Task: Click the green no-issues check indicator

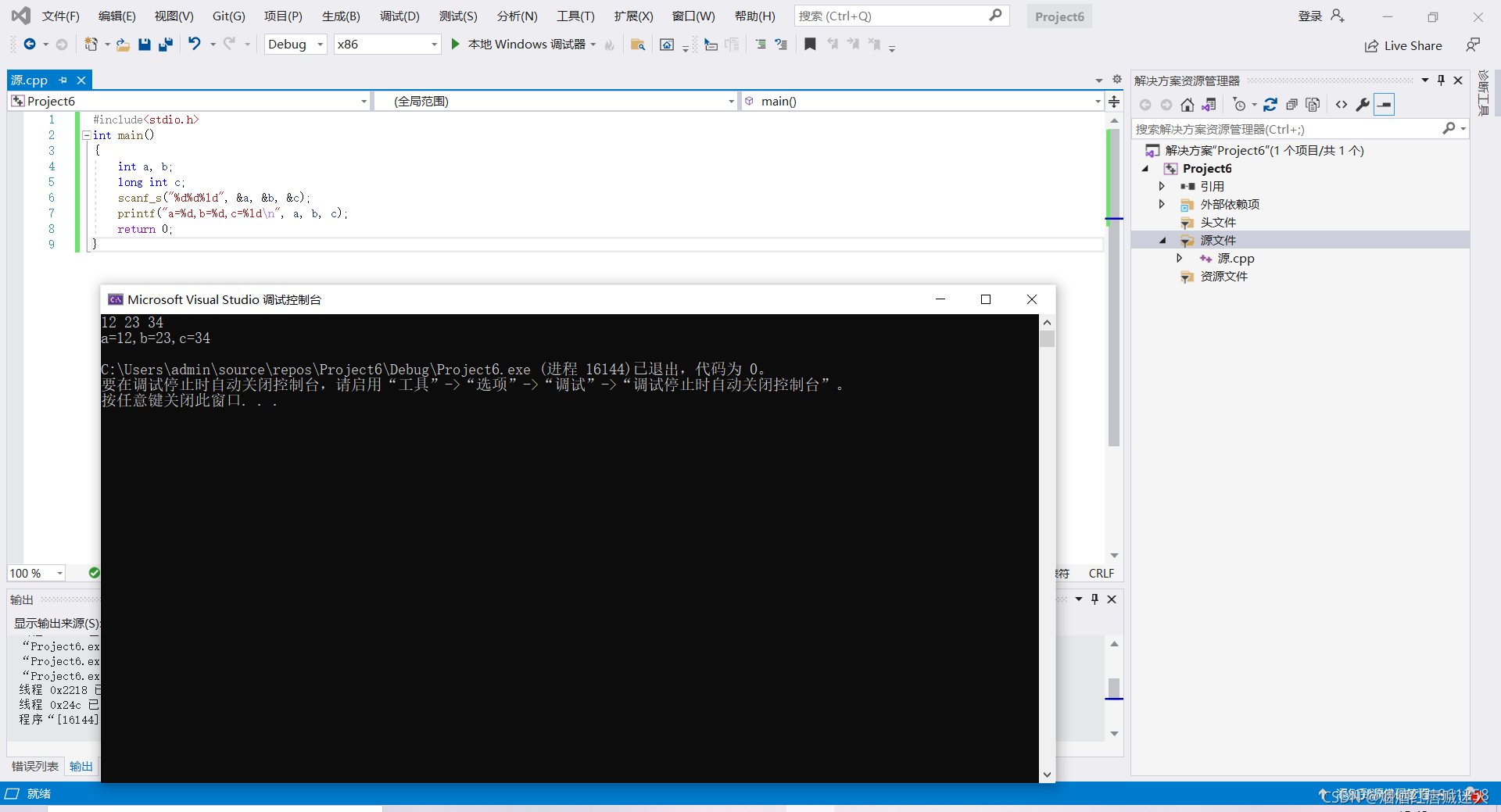Action: click(x=94, y=573)
